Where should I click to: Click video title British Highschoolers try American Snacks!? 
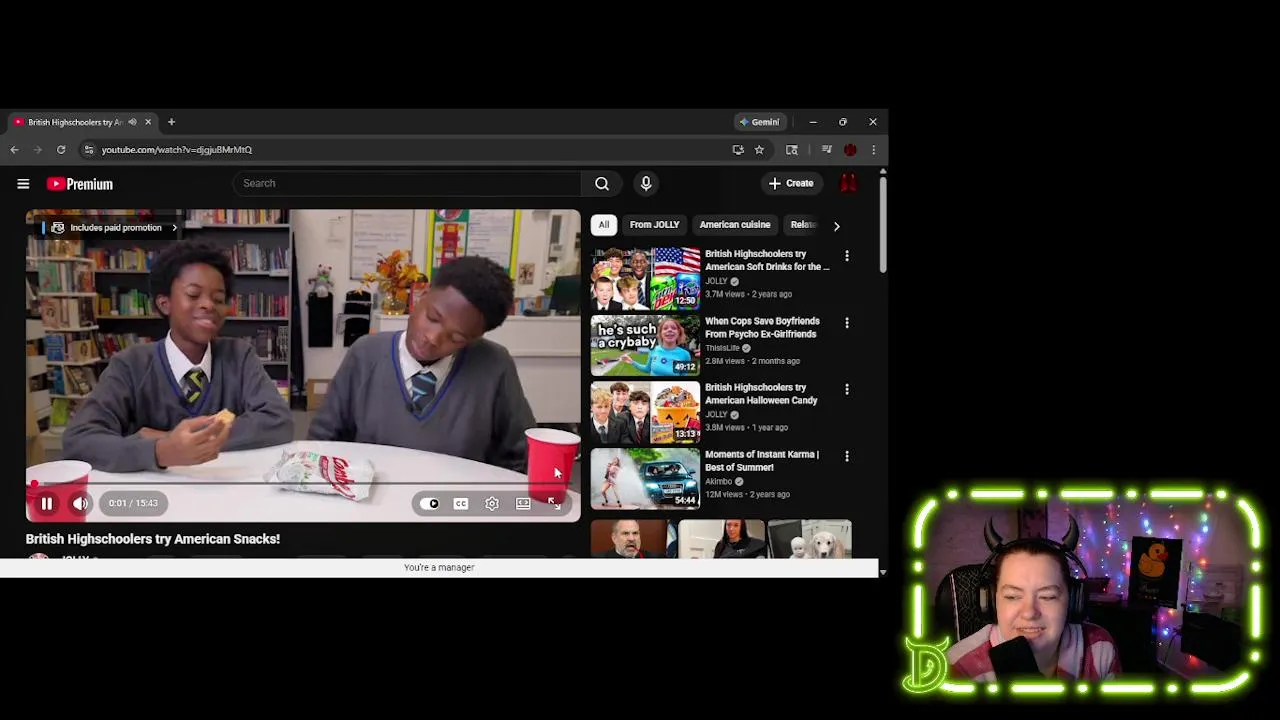coord(153,539)
